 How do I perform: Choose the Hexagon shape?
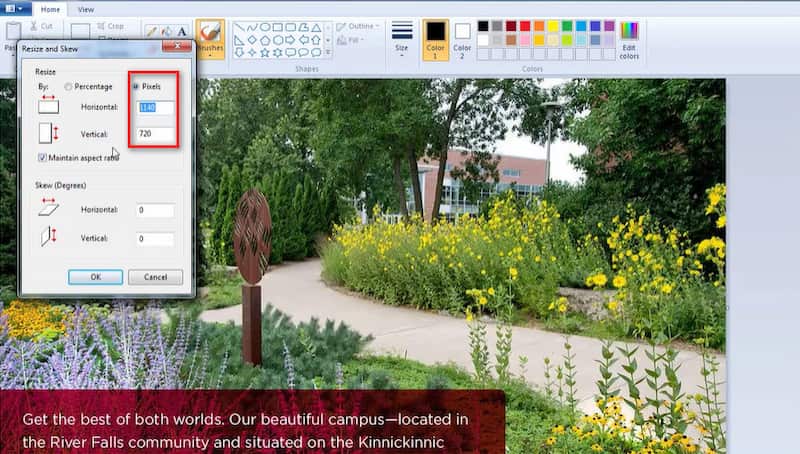278,40
